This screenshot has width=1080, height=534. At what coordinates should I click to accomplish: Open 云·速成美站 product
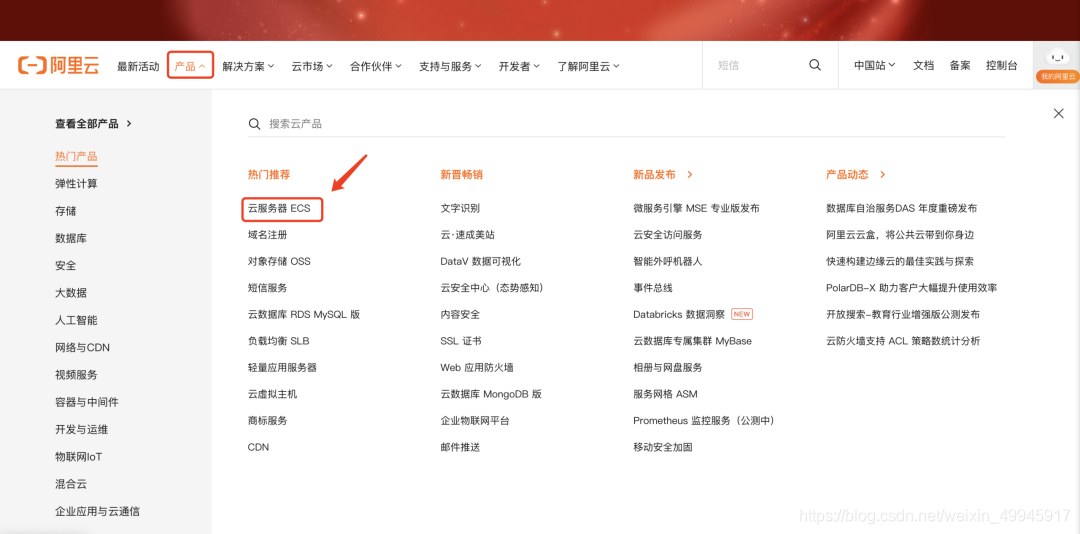pyautogui.click(x=468, y=235)
